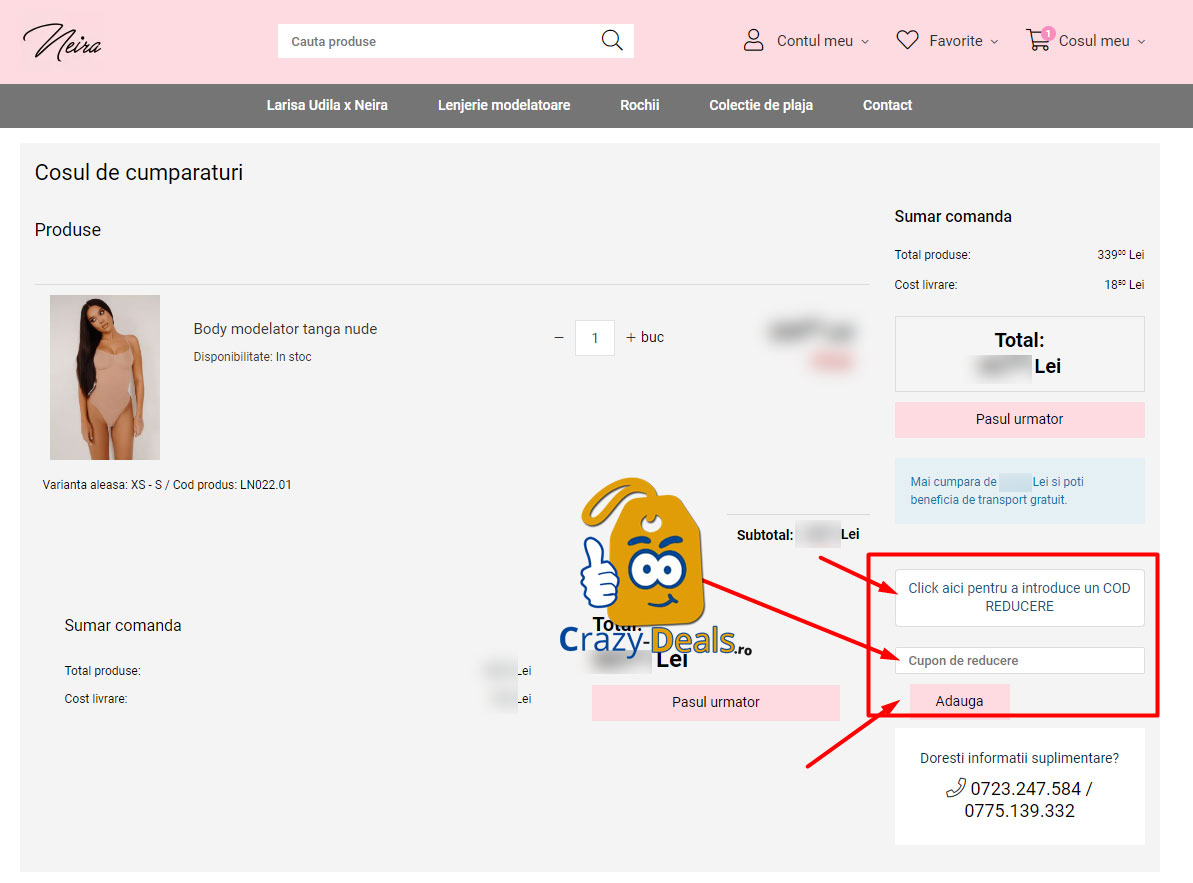Open Larisa Udila x Neira menu
The height and width of the screenshot is (883, 1193).
tap(327, 105)
